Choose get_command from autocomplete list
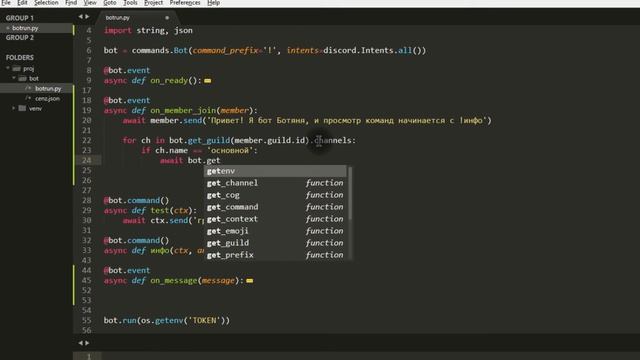 pos(275,207)
